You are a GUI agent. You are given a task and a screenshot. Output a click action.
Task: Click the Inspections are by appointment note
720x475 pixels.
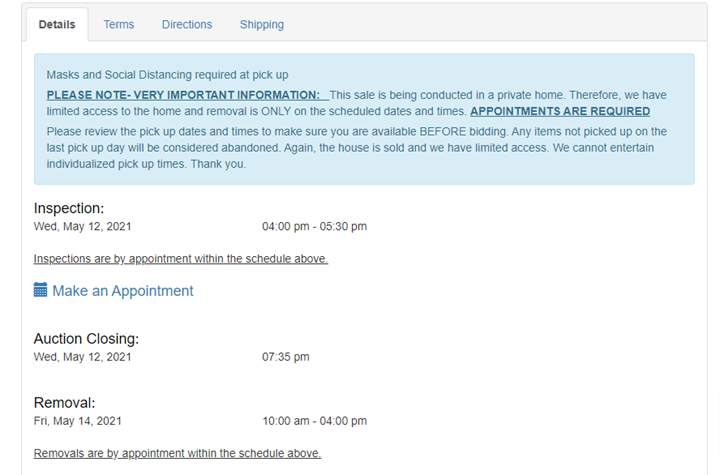(181, 259)
